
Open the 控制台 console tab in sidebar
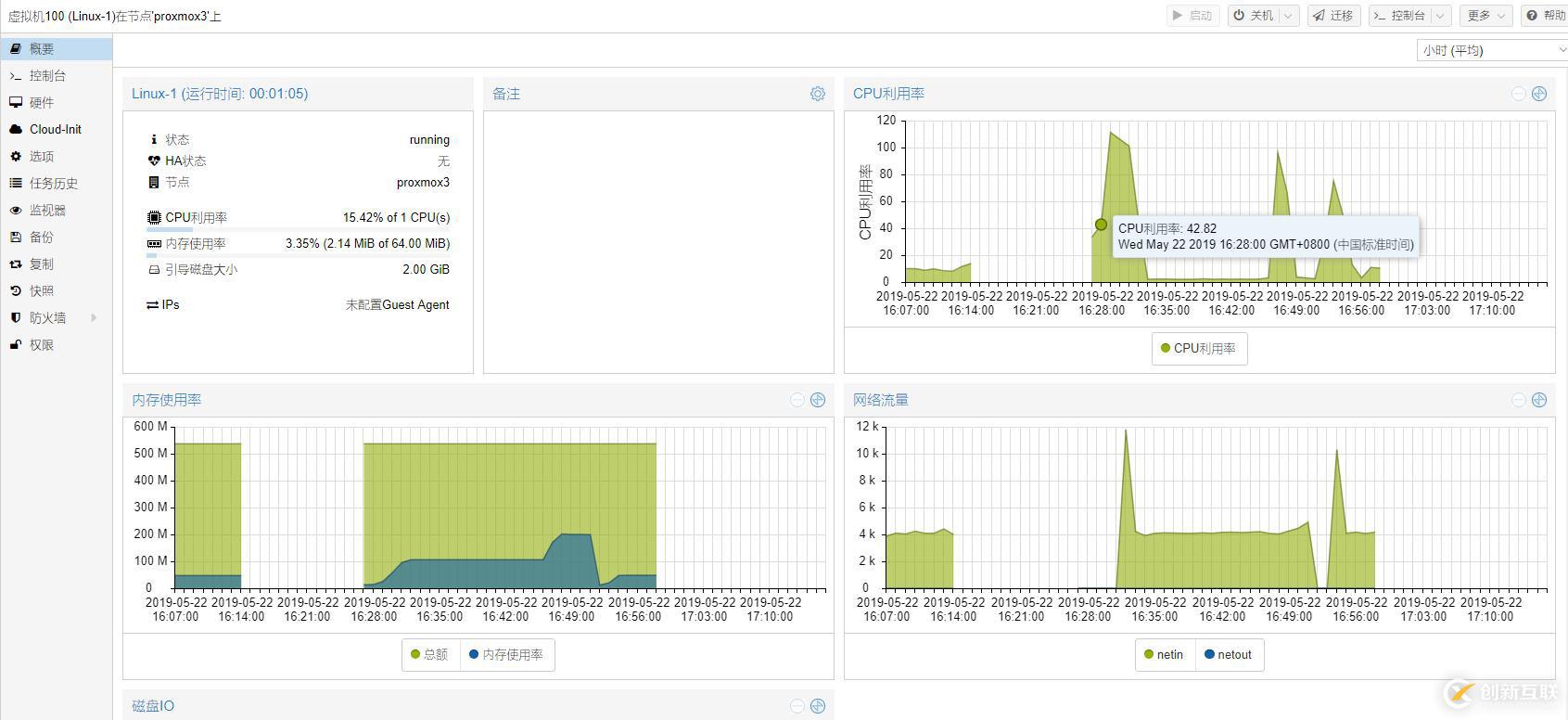[56, 75]
